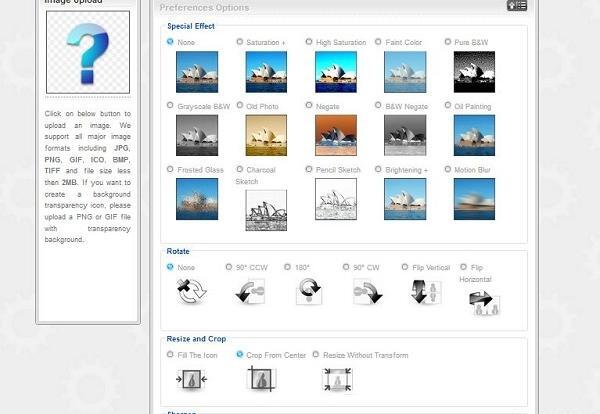Image resolution: width=600 pixels, height=414 pixels.
Task: Select the rotate None radio button
Action: [x=170, y=267]
